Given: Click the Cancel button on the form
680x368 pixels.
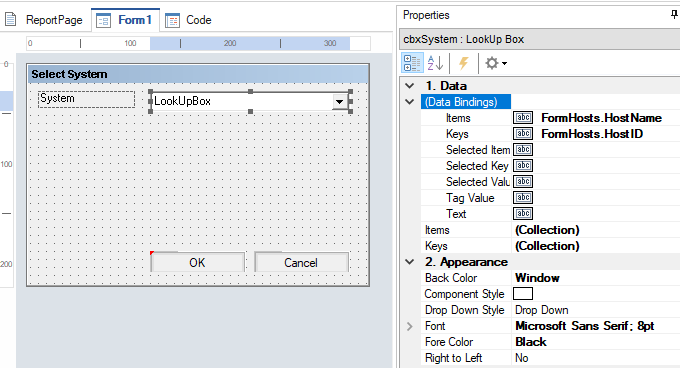Looking at the screenshot, I should (301, 262).
